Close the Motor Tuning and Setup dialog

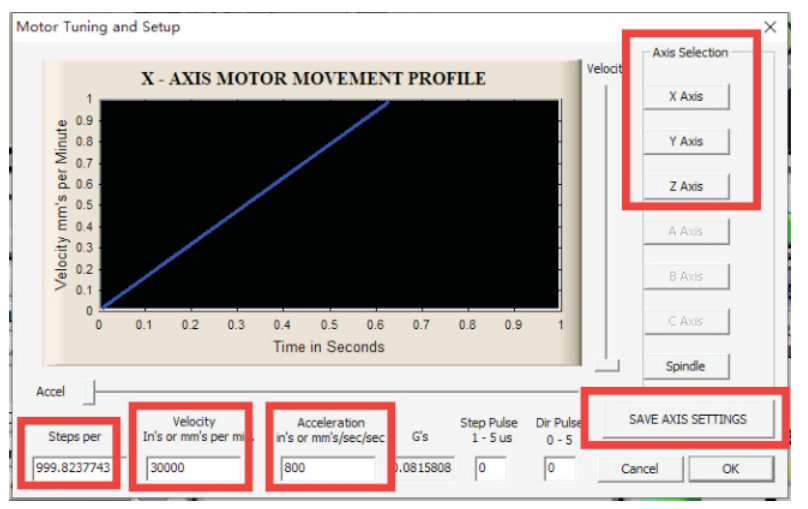pos(770,27)
